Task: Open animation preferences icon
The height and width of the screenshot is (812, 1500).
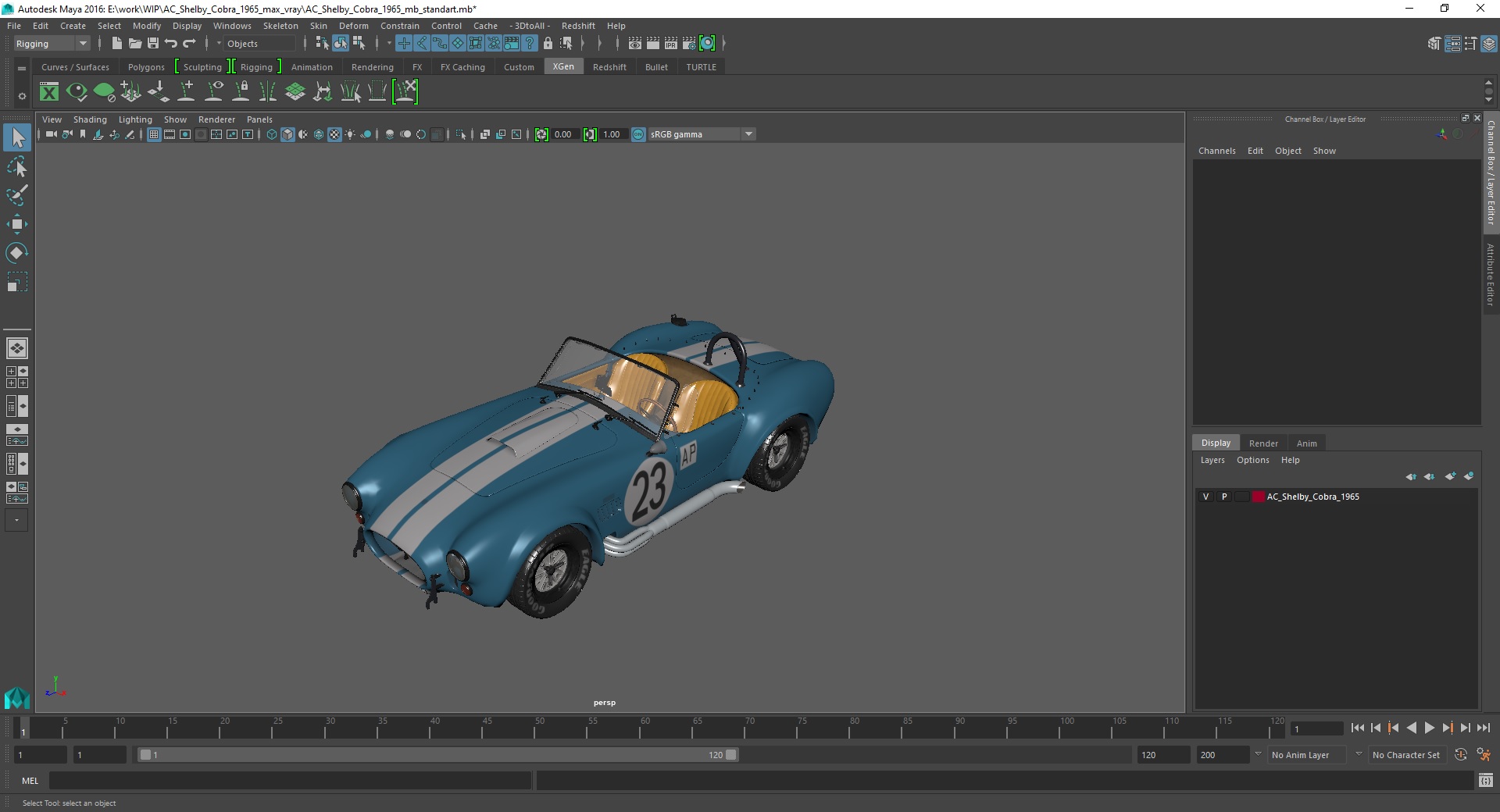Action: [1484, 755]
